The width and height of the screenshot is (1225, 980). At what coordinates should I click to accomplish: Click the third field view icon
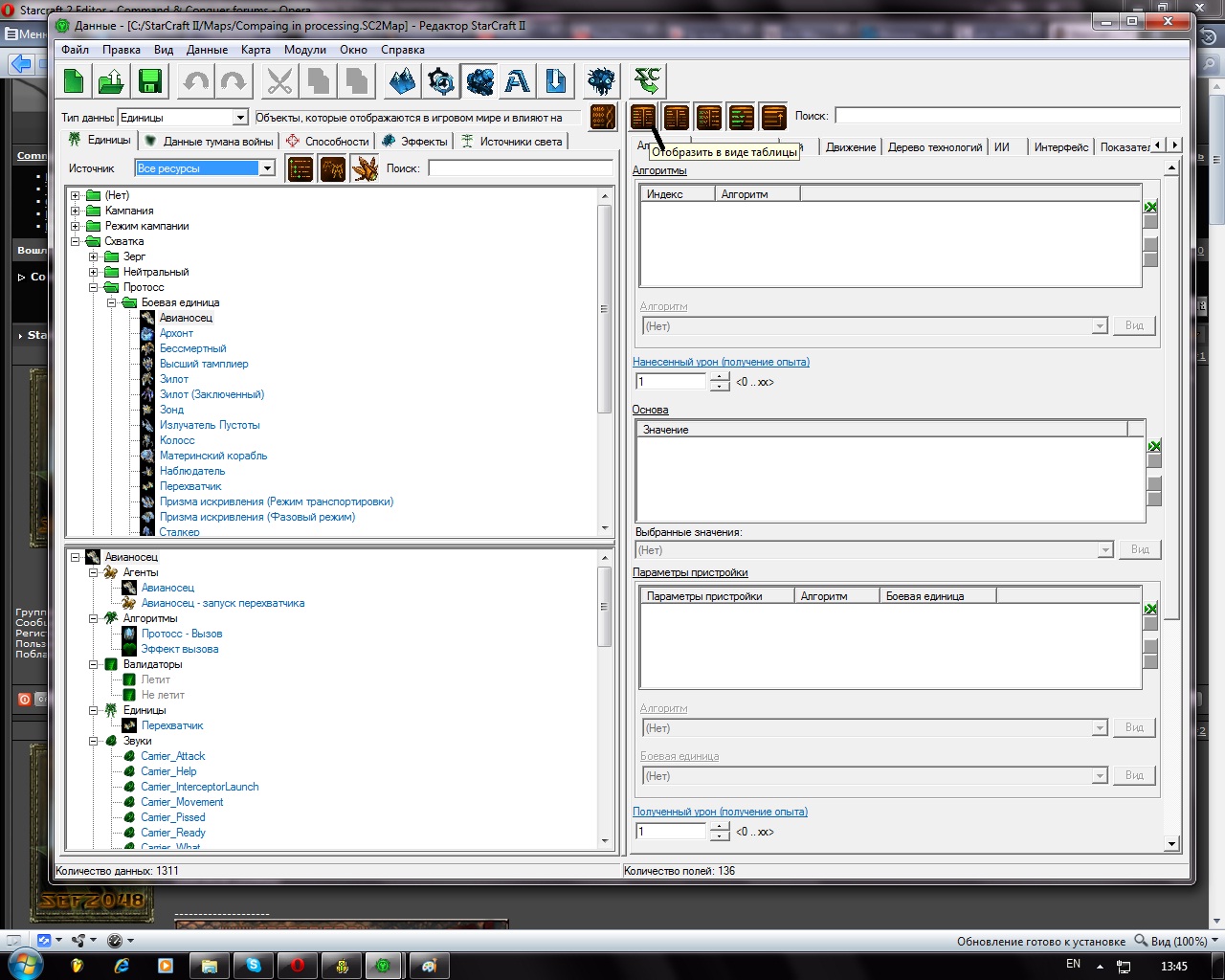pyautogui.click(x=709, y=117)
